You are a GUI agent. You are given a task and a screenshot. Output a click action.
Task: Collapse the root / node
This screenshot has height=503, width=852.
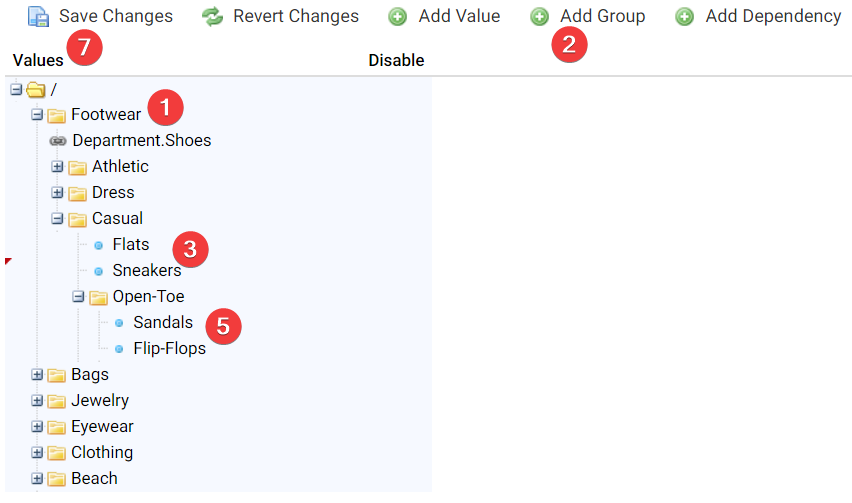[16, 89]
